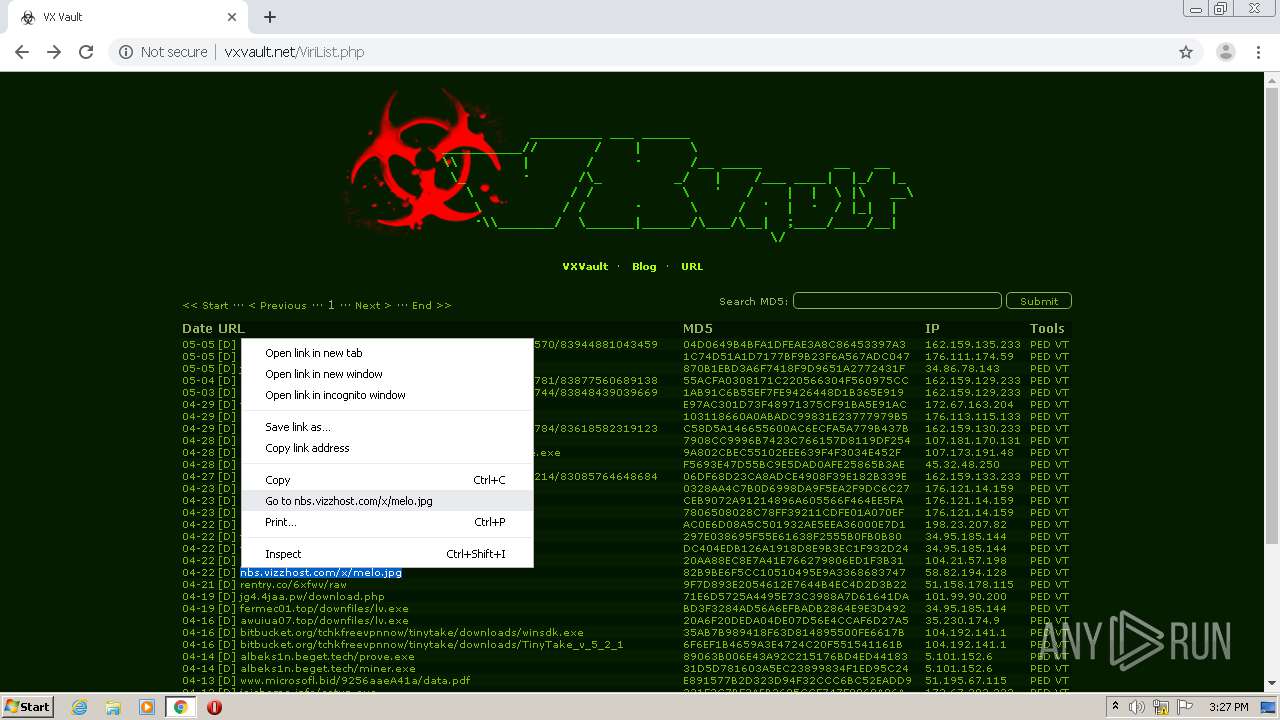Click IP address 176.111.174.59
The height and width of the screenshot is (720, 1280).
click(x=969, y=357)
